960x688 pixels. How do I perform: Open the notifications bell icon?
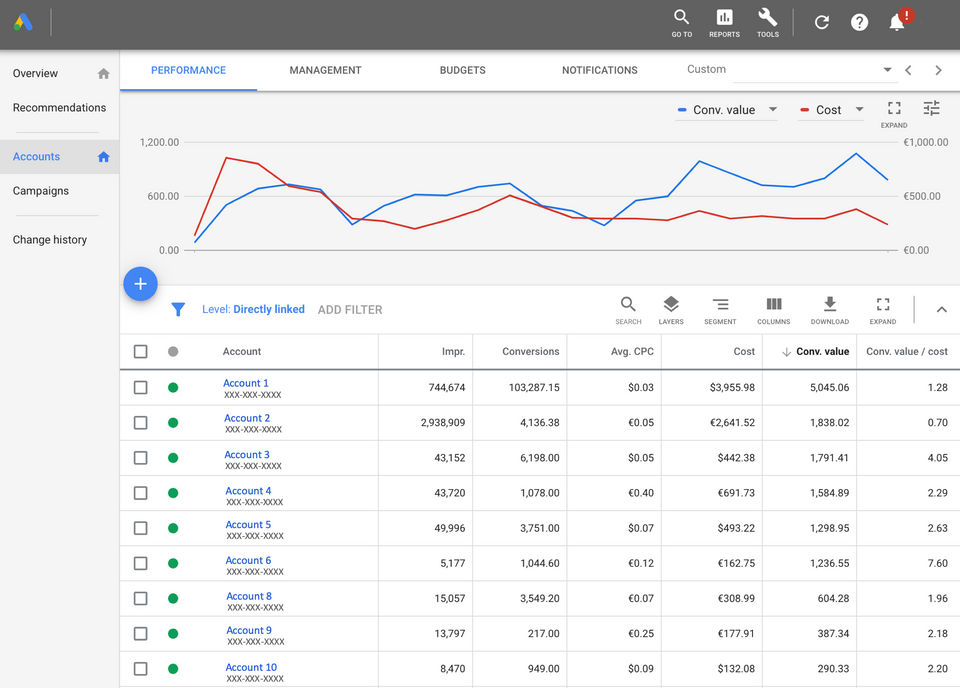[x=898, y=21]
